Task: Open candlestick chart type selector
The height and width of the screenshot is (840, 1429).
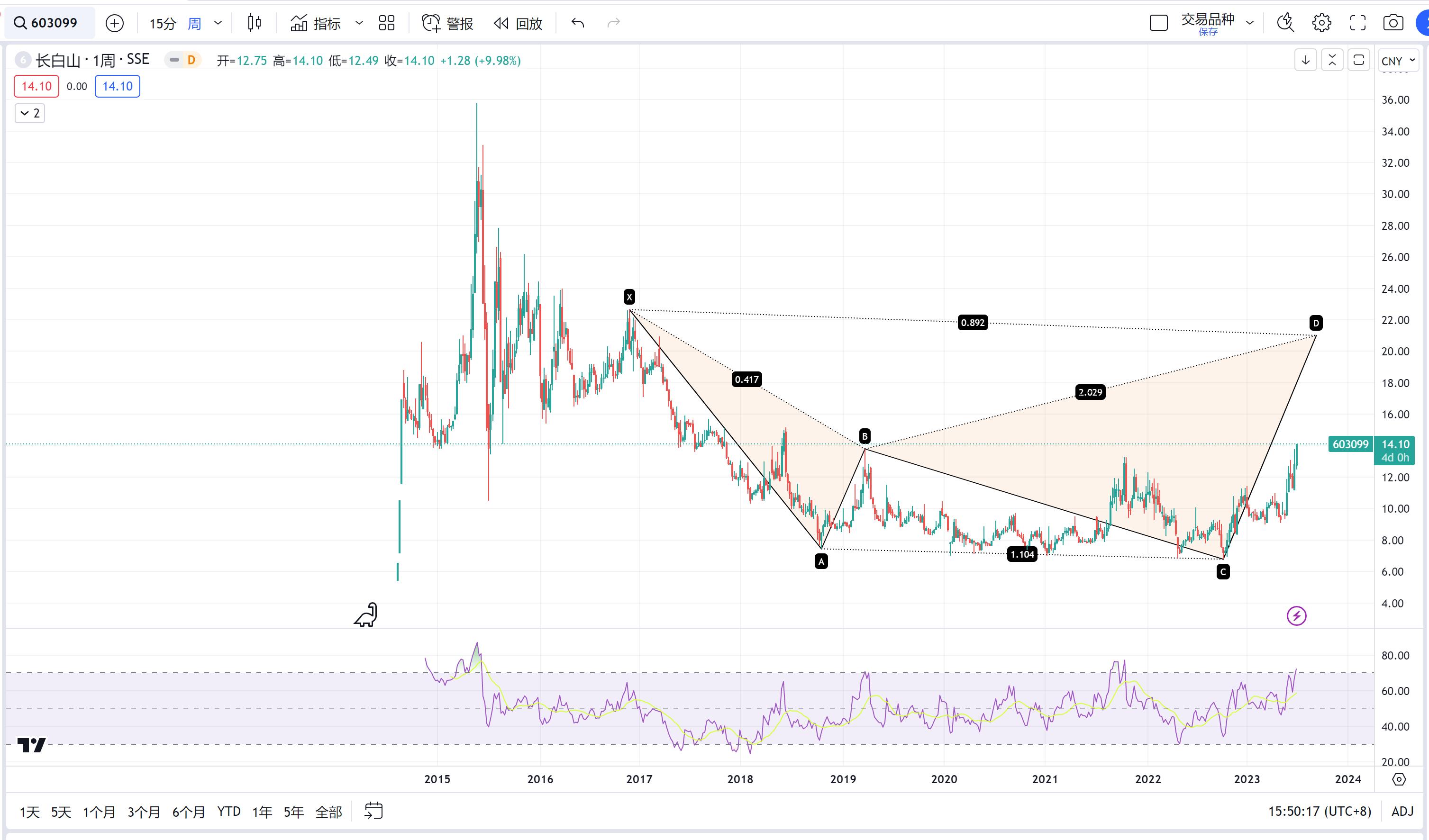Action: click(x=255, y=23)
